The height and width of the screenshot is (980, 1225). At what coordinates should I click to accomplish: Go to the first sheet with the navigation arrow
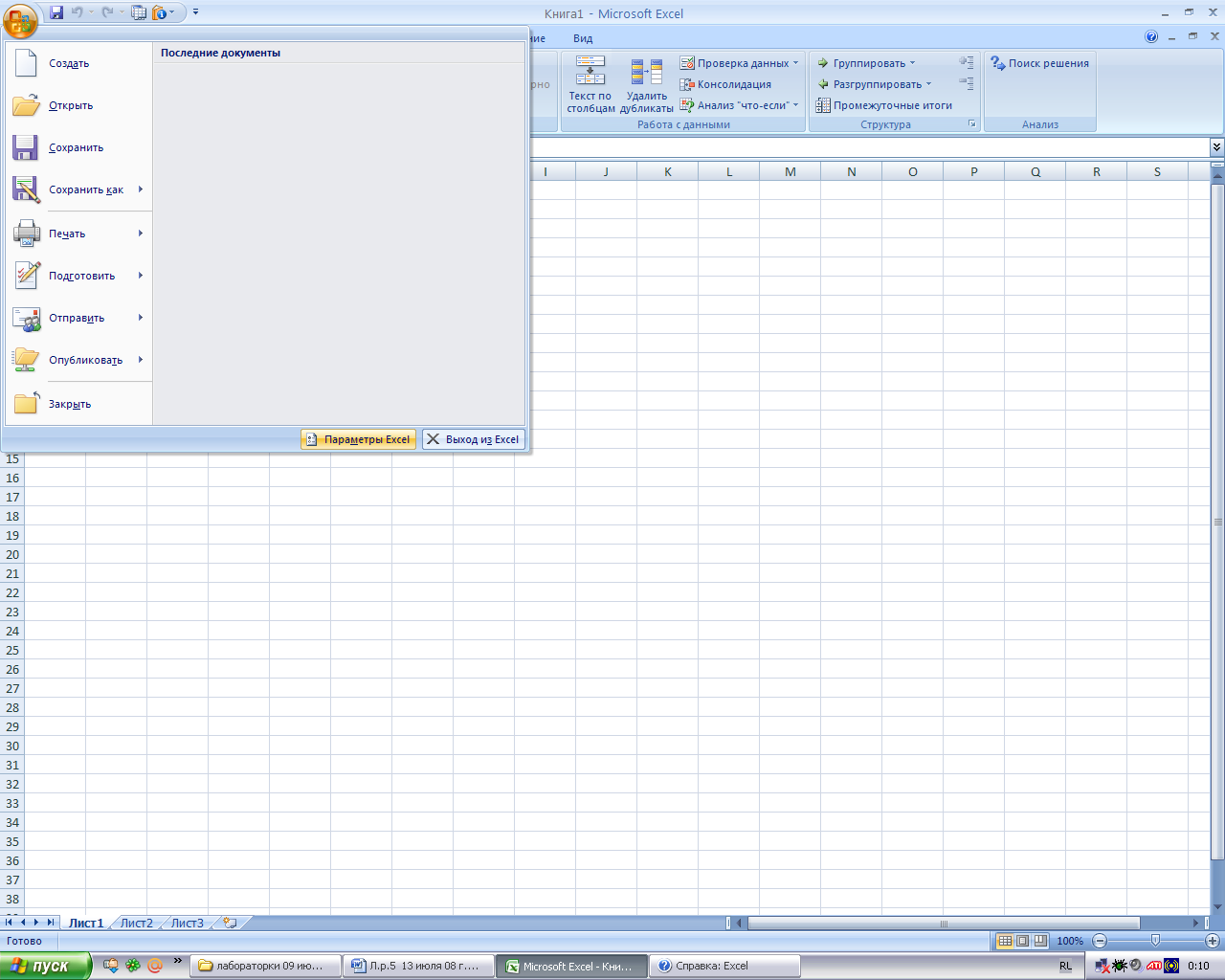9,923
